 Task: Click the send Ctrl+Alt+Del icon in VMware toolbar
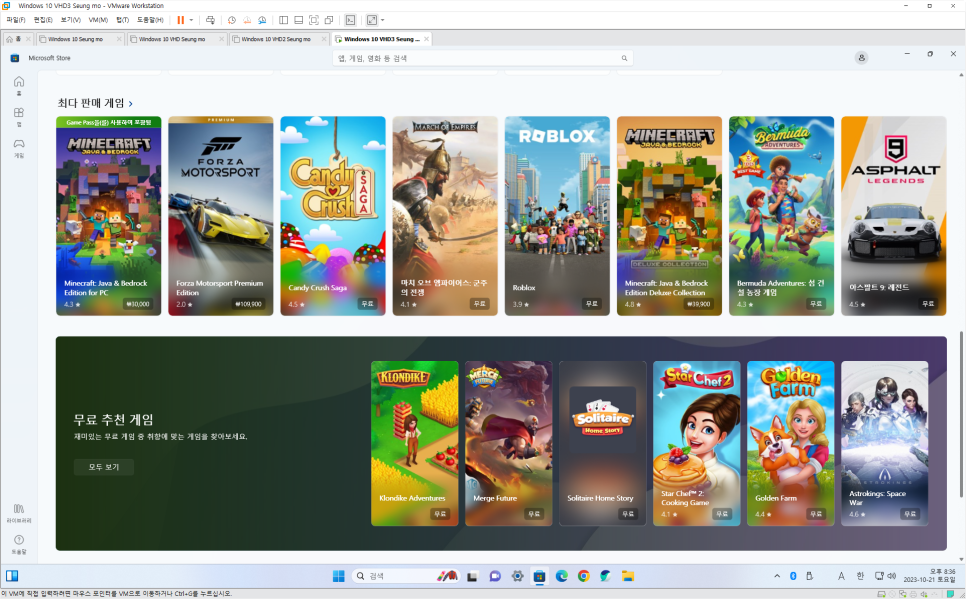point(210,20)
